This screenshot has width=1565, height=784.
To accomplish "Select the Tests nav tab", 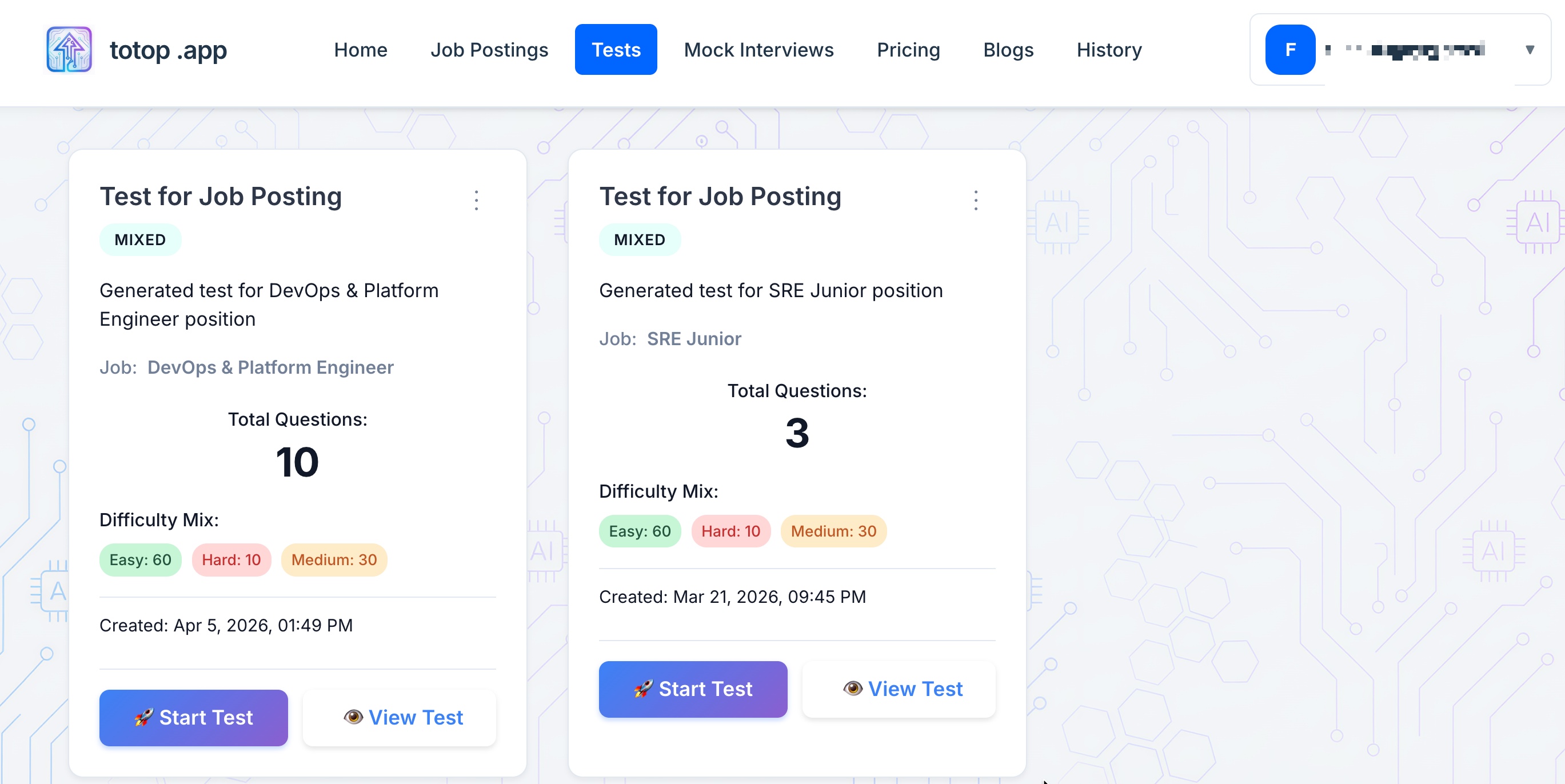I will pyautogui.click(x=616, y=49).
